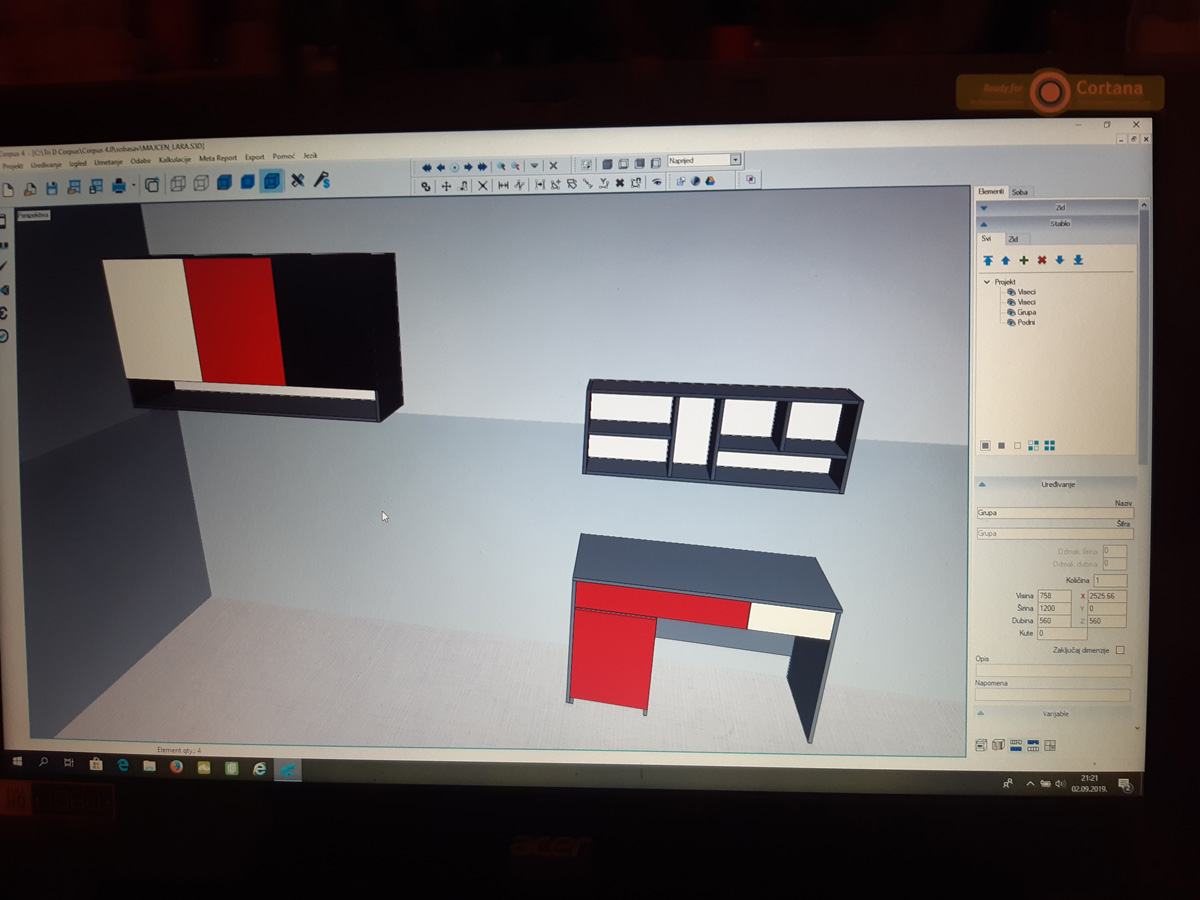Collapse the Uređivanje panel header
The width and height of the screenshot is (1200, 900).
(1057, 484)
